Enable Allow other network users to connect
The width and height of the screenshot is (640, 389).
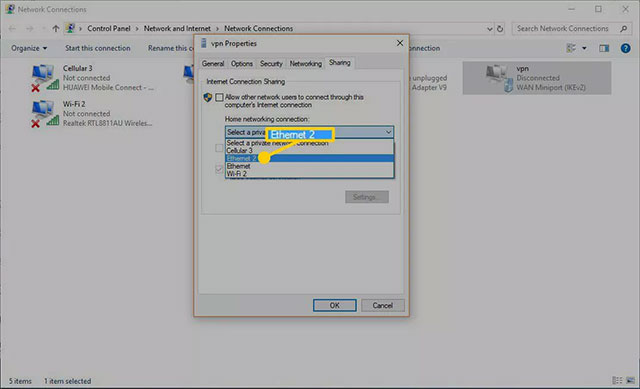[x=219, y=97]
